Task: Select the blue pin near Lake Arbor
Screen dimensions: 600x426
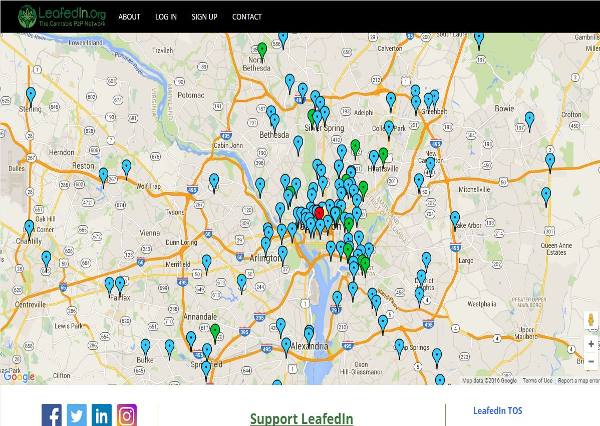Action: (455, 219)
